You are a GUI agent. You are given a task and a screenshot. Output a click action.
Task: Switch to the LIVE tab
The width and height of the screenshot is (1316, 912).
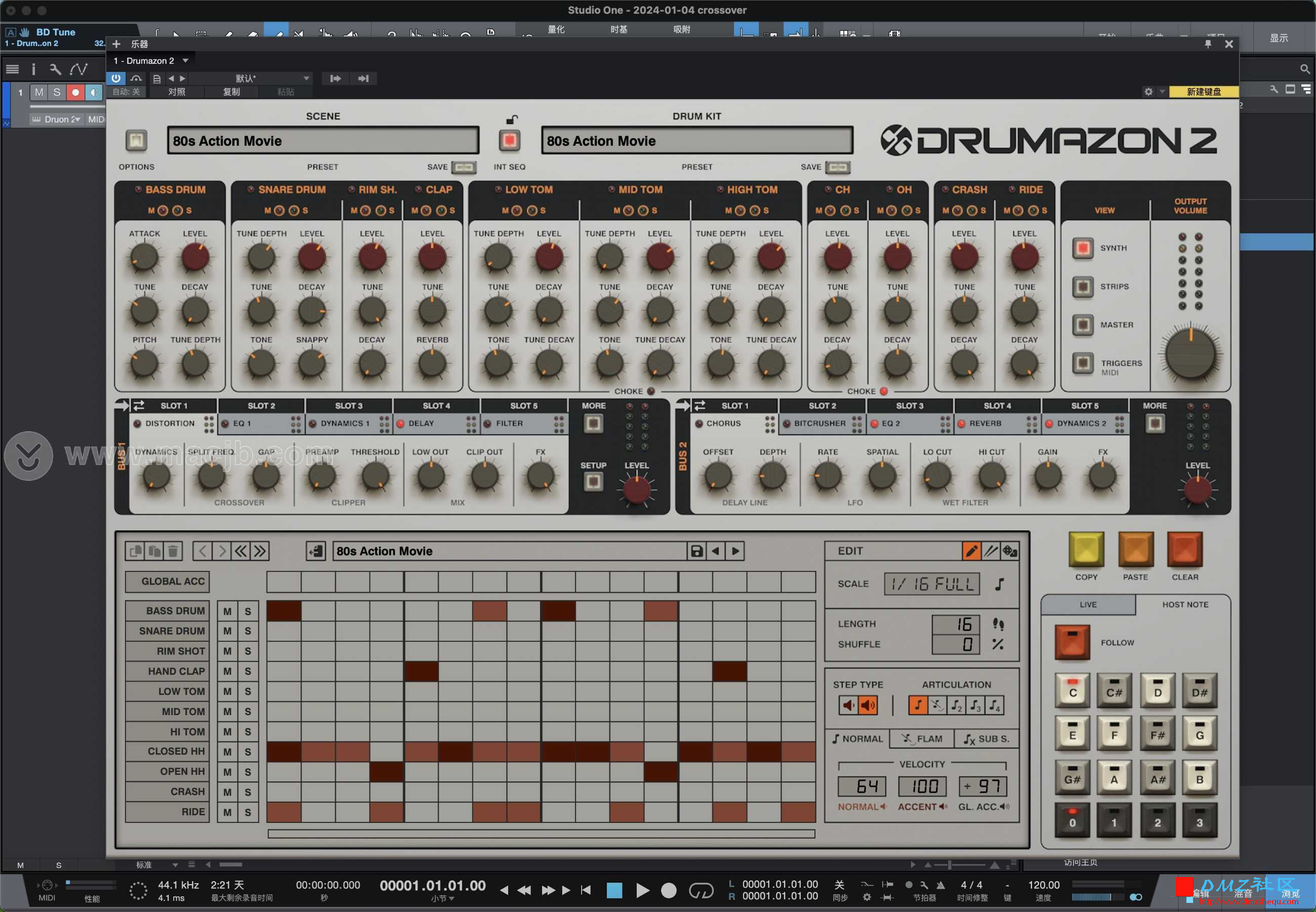coord(1087,605)
